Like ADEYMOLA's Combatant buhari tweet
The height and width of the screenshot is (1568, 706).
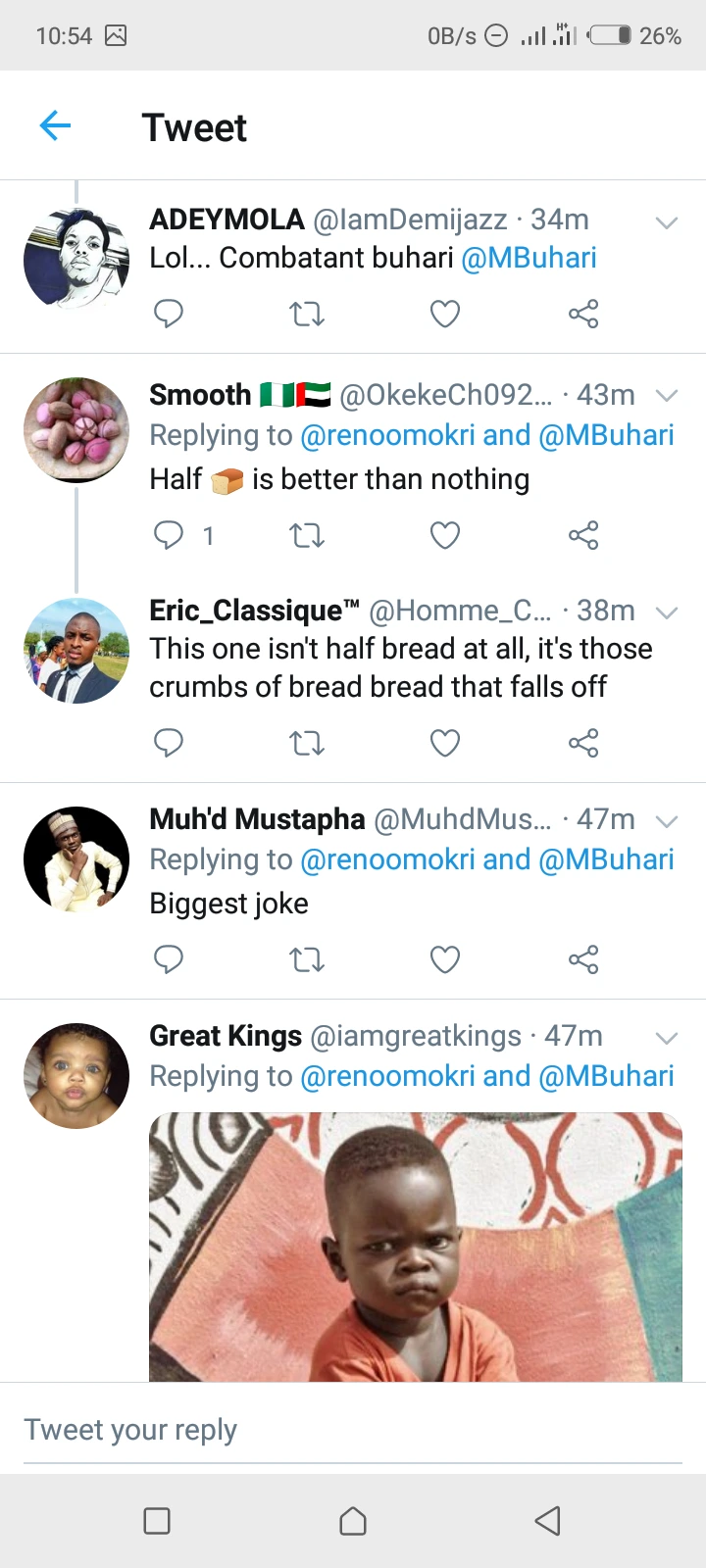click(x=445, y=315)
